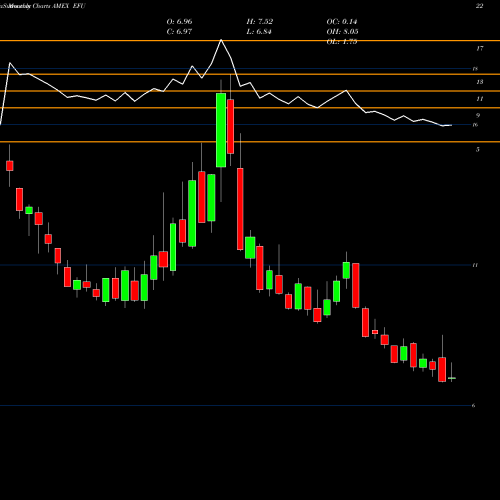Click the 'OC: 0.14' value
500x500 pixels.
[342, 22]
